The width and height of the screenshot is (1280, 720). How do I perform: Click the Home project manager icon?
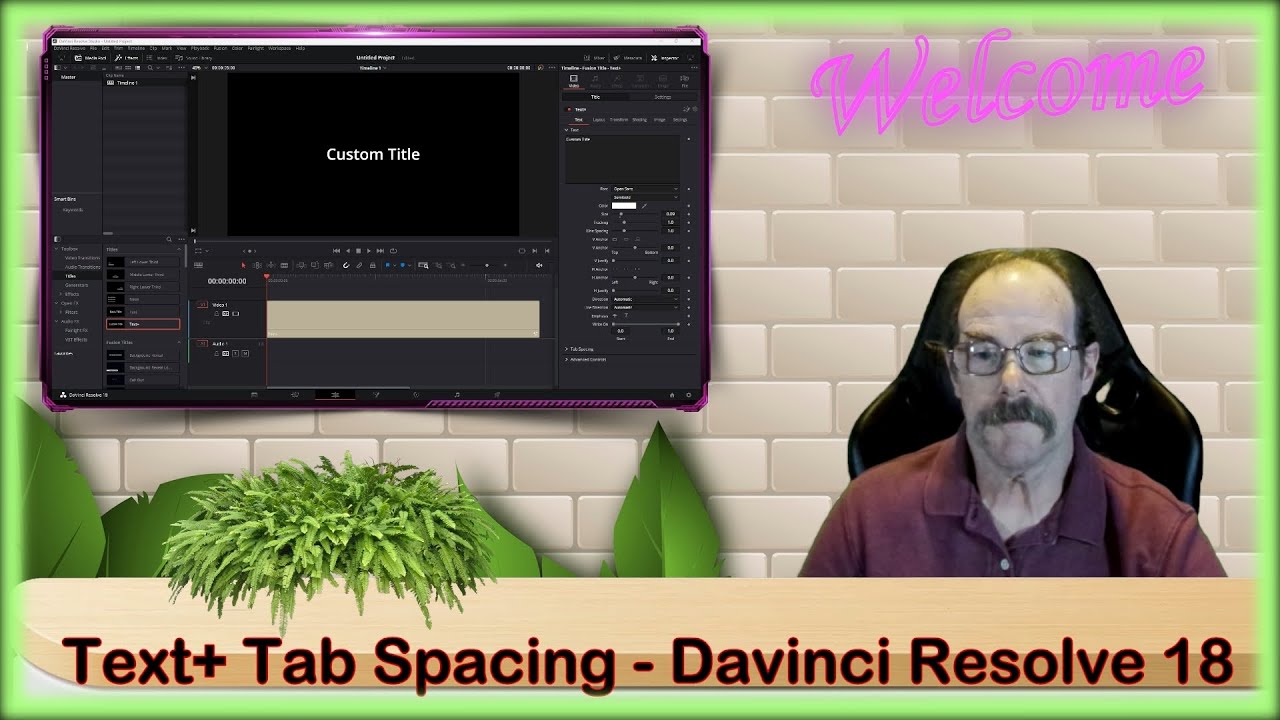(672, 395)
